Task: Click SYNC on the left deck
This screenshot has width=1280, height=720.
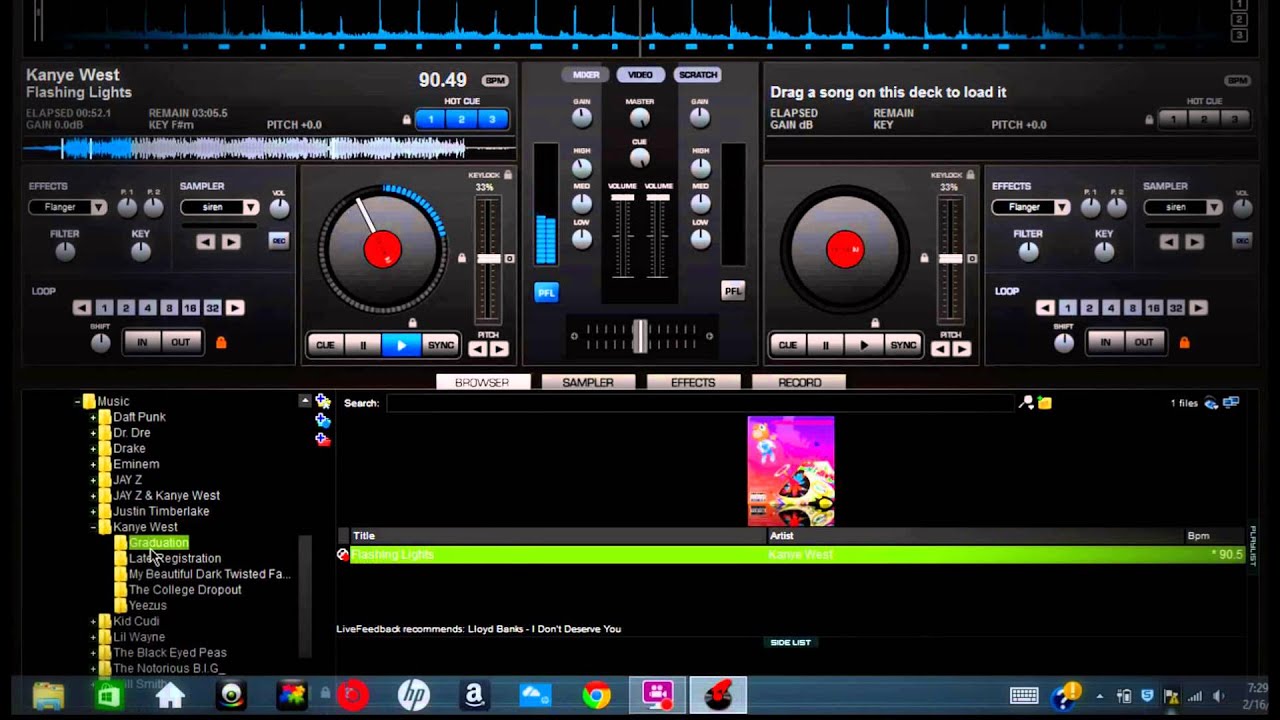Action: click(441, 345)
